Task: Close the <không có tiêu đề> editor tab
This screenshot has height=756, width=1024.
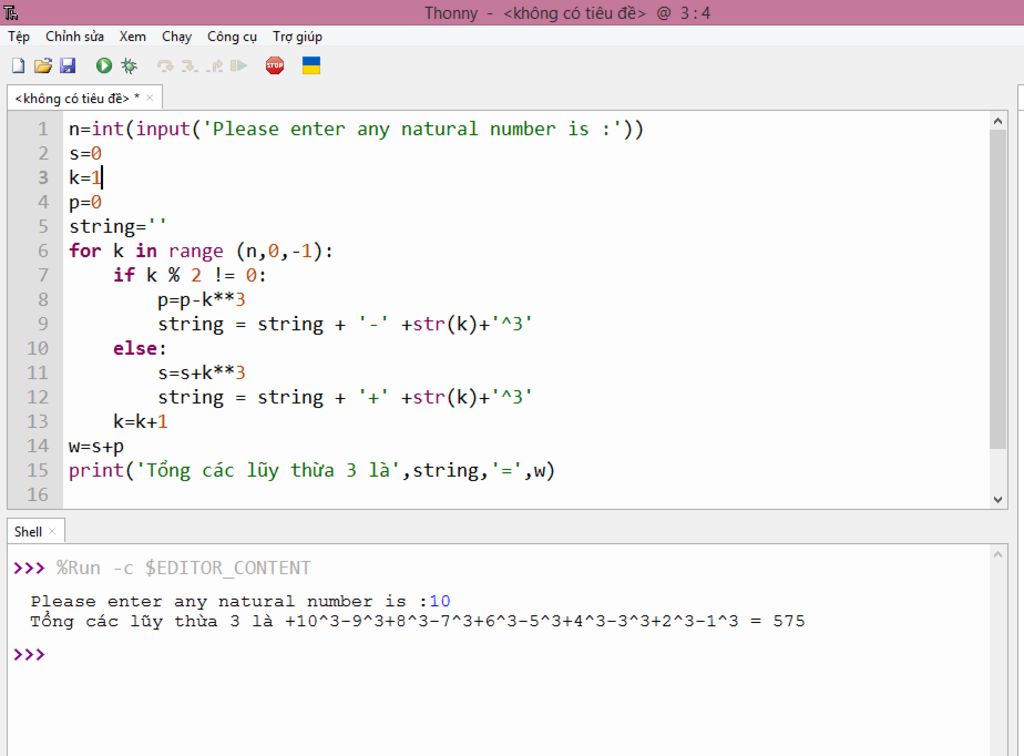Action: [150, 98]
